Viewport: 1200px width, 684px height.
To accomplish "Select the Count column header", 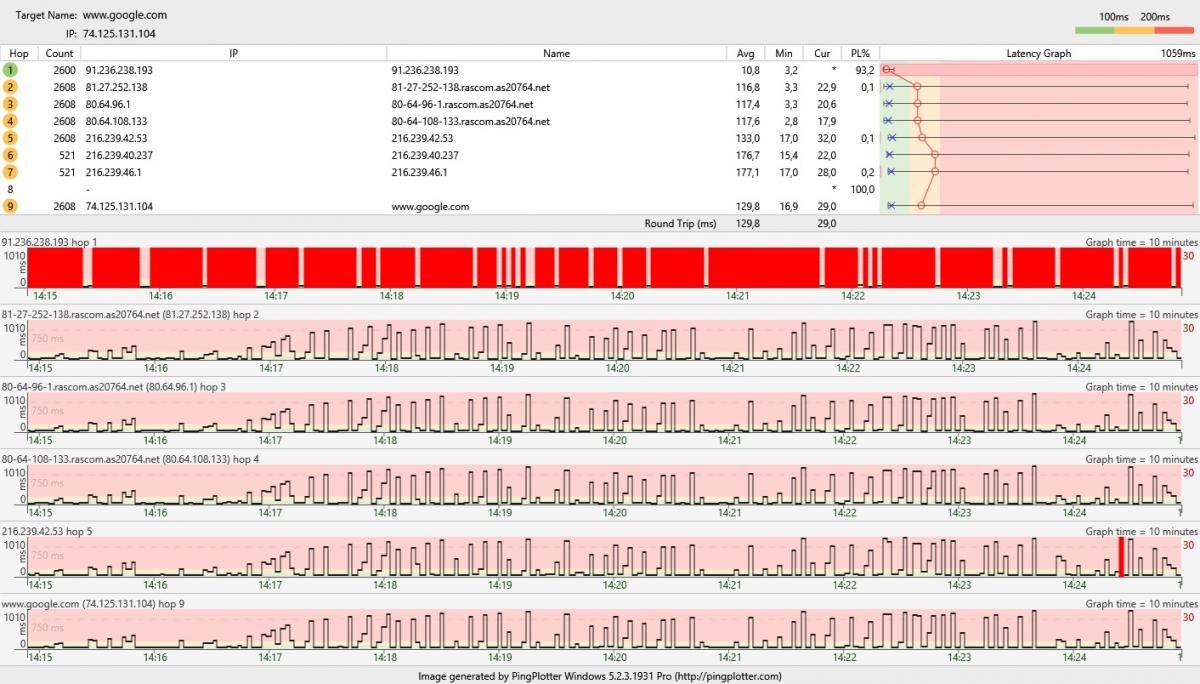I will (60, 53).
